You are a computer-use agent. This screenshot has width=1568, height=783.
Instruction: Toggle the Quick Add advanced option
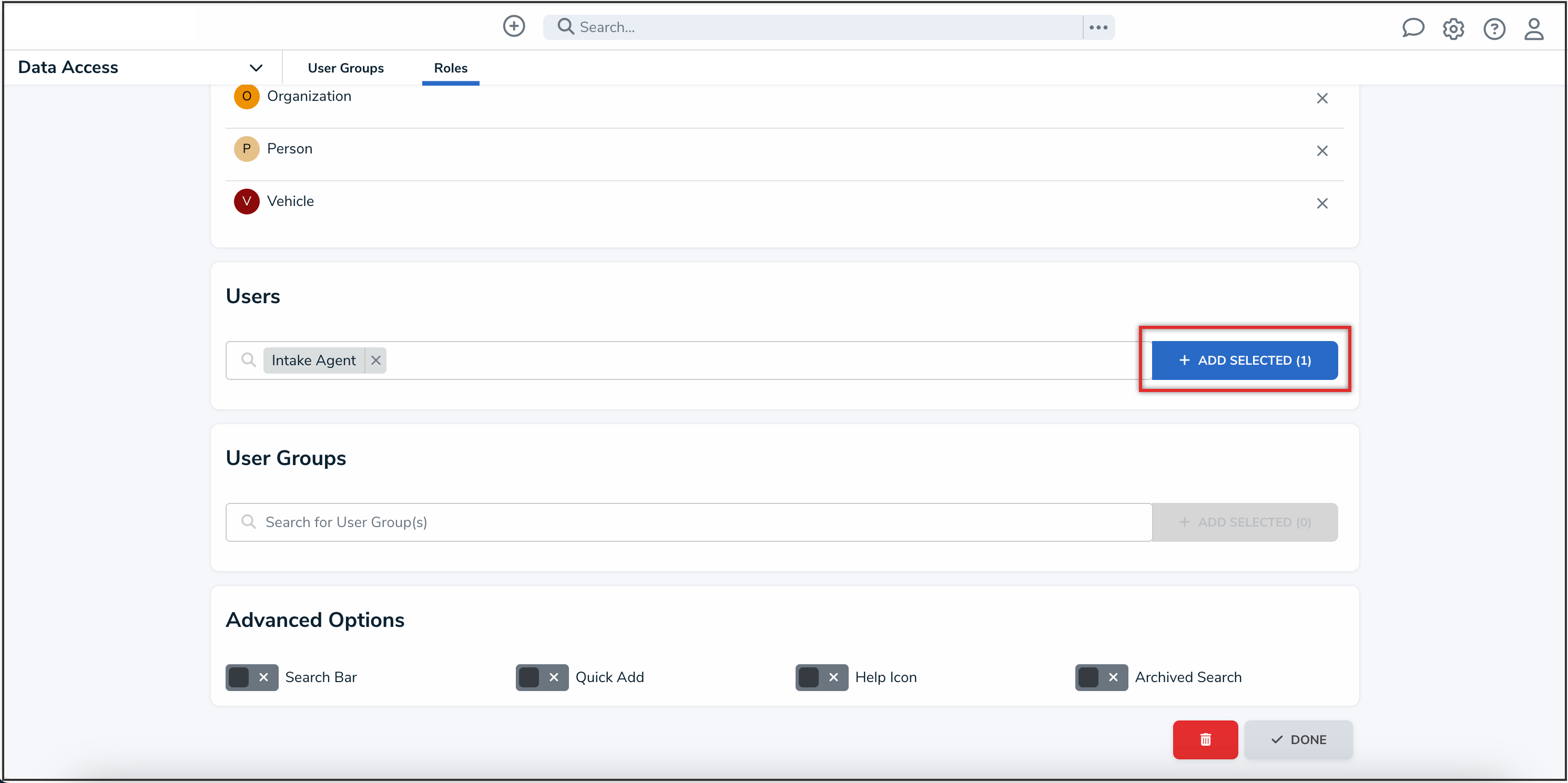tap(542, 677)
